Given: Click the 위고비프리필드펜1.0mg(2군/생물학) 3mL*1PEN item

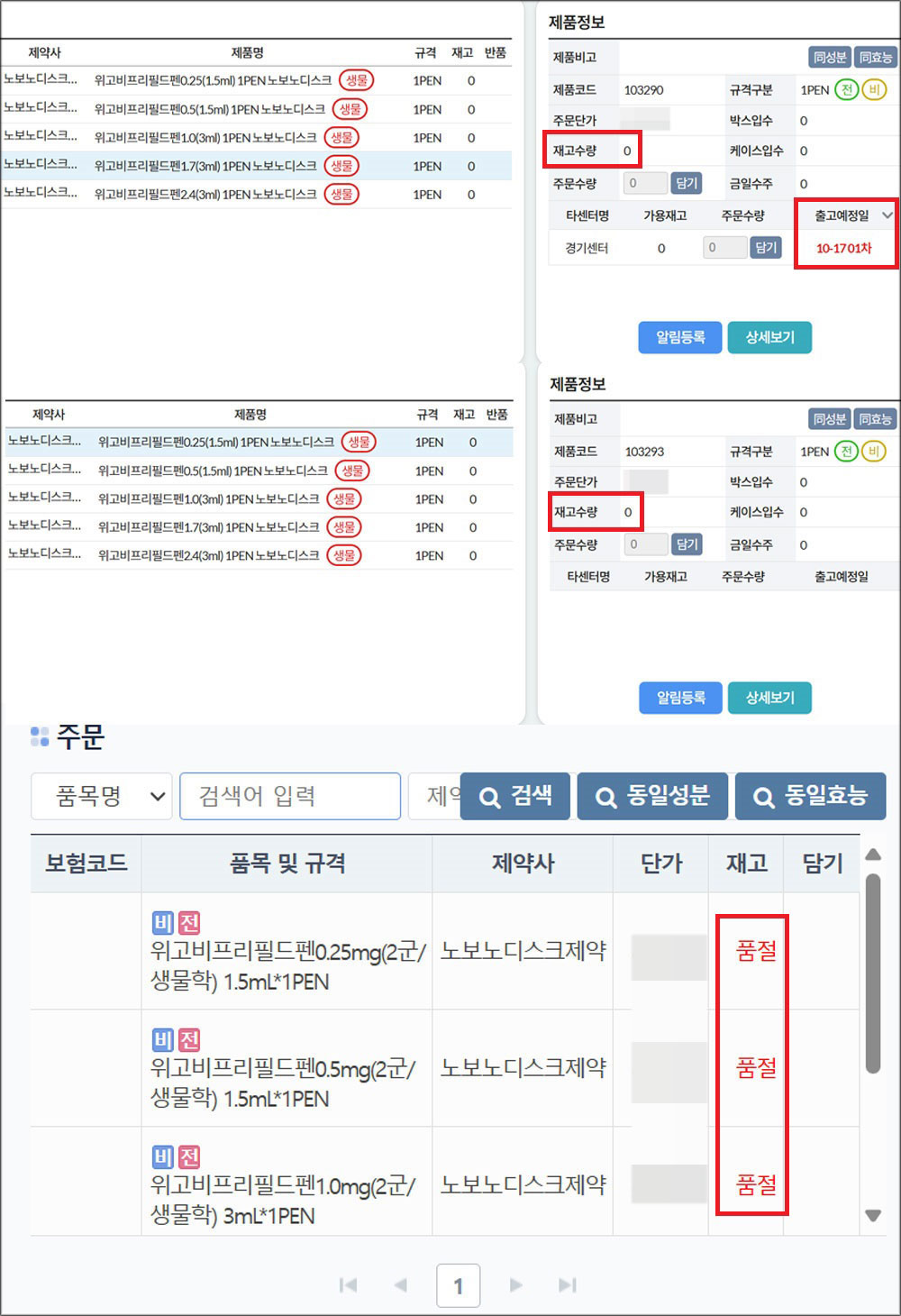Looking at the screenshot, I should 282,1201.
